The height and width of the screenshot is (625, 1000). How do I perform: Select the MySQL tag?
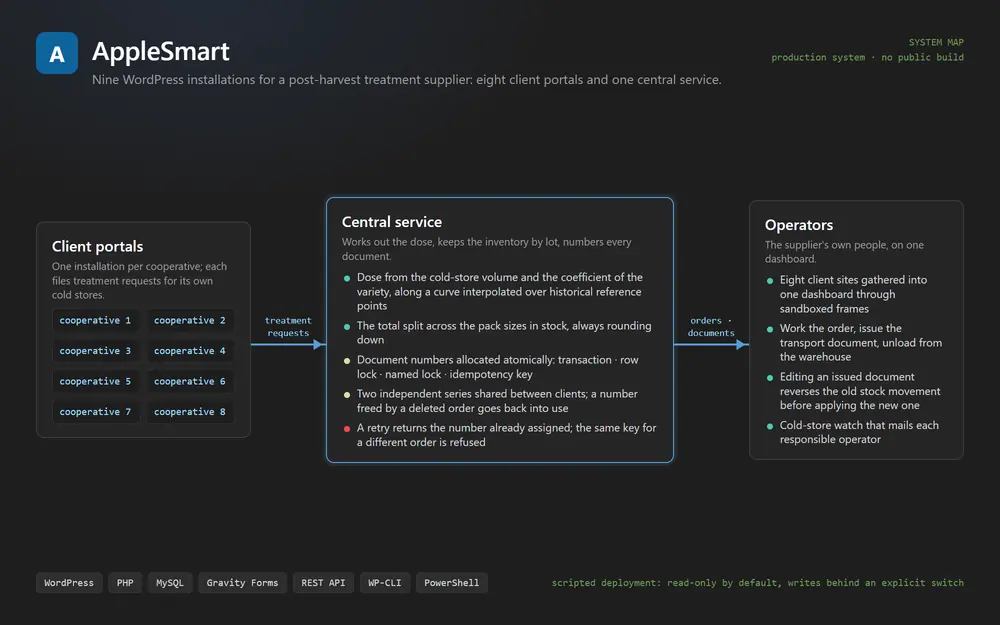click(170, 583)
